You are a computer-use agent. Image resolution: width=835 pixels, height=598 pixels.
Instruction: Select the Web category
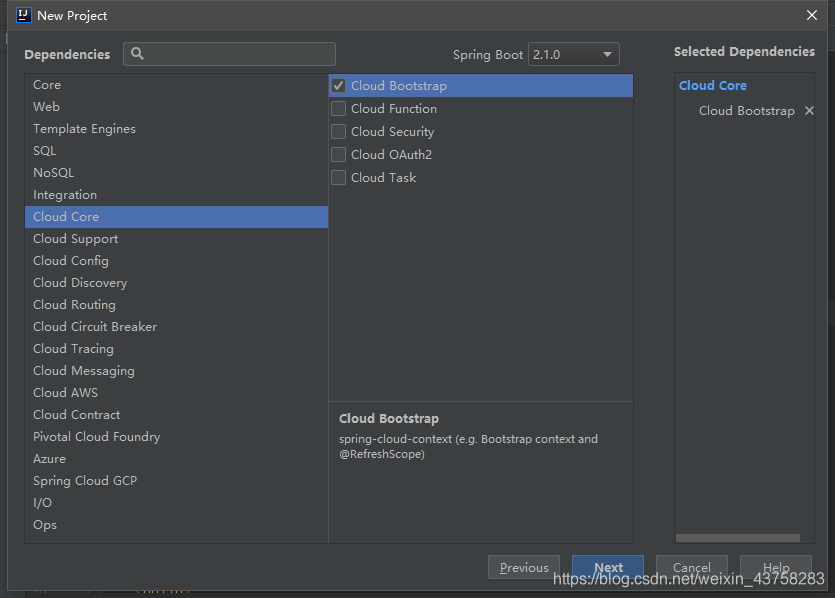coord(176,107)
